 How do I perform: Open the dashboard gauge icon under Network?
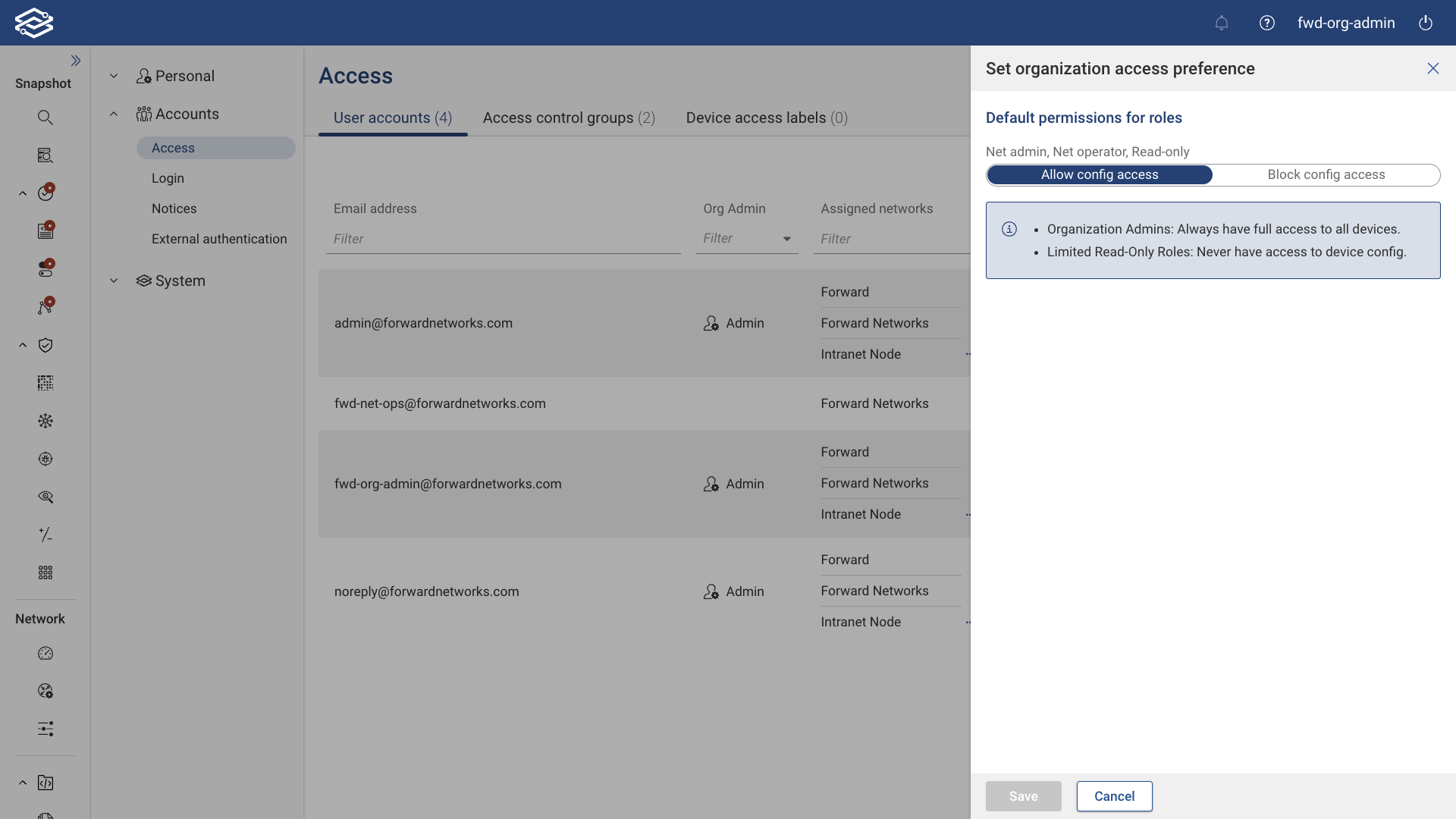click(45, 653)
